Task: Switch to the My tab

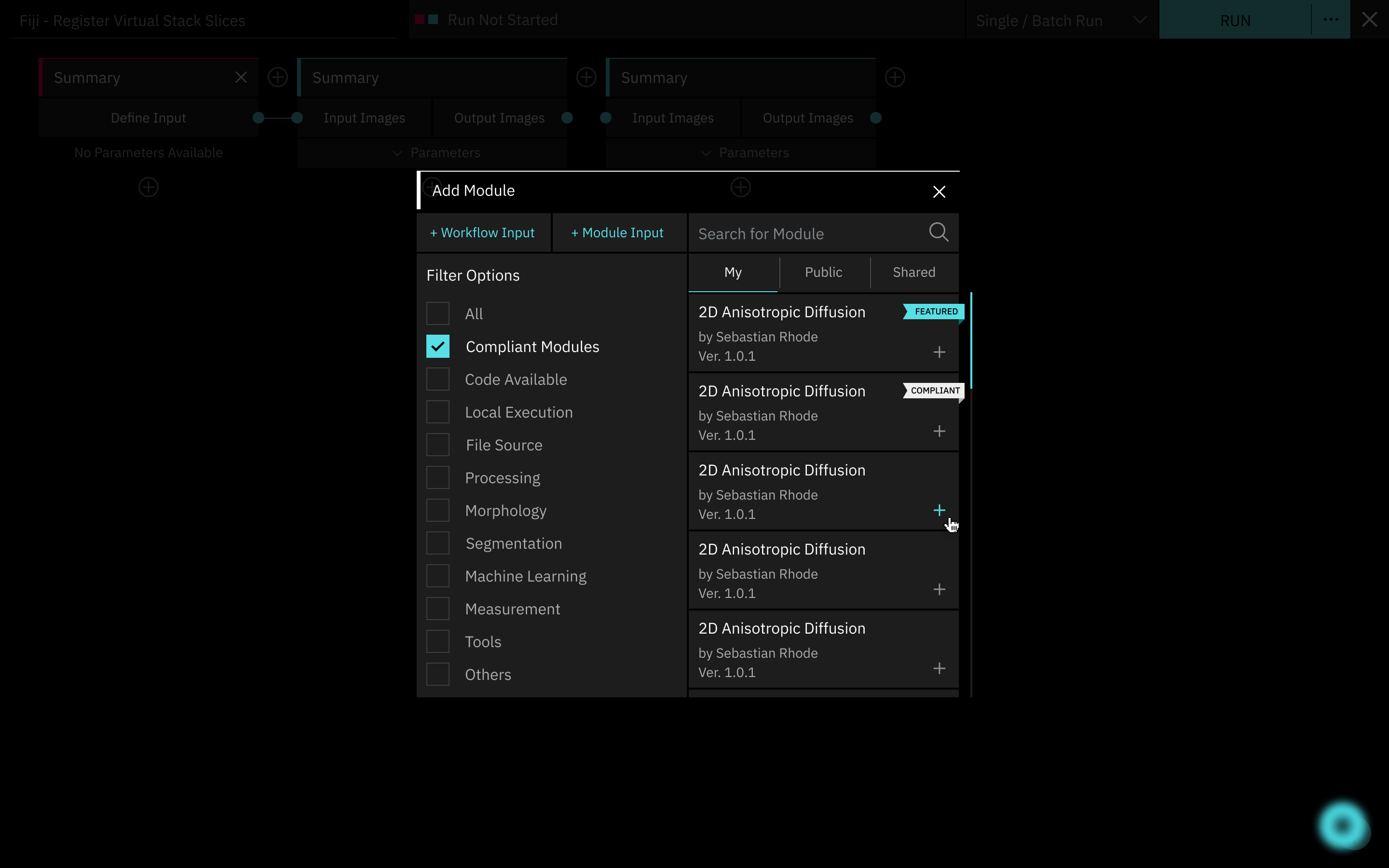Action: point(733,272)
